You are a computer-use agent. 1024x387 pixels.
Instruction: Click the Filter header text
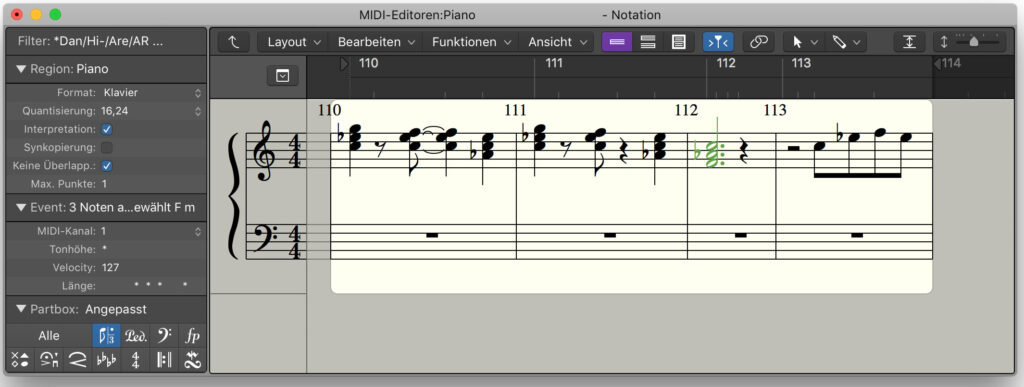pos(90,41)
